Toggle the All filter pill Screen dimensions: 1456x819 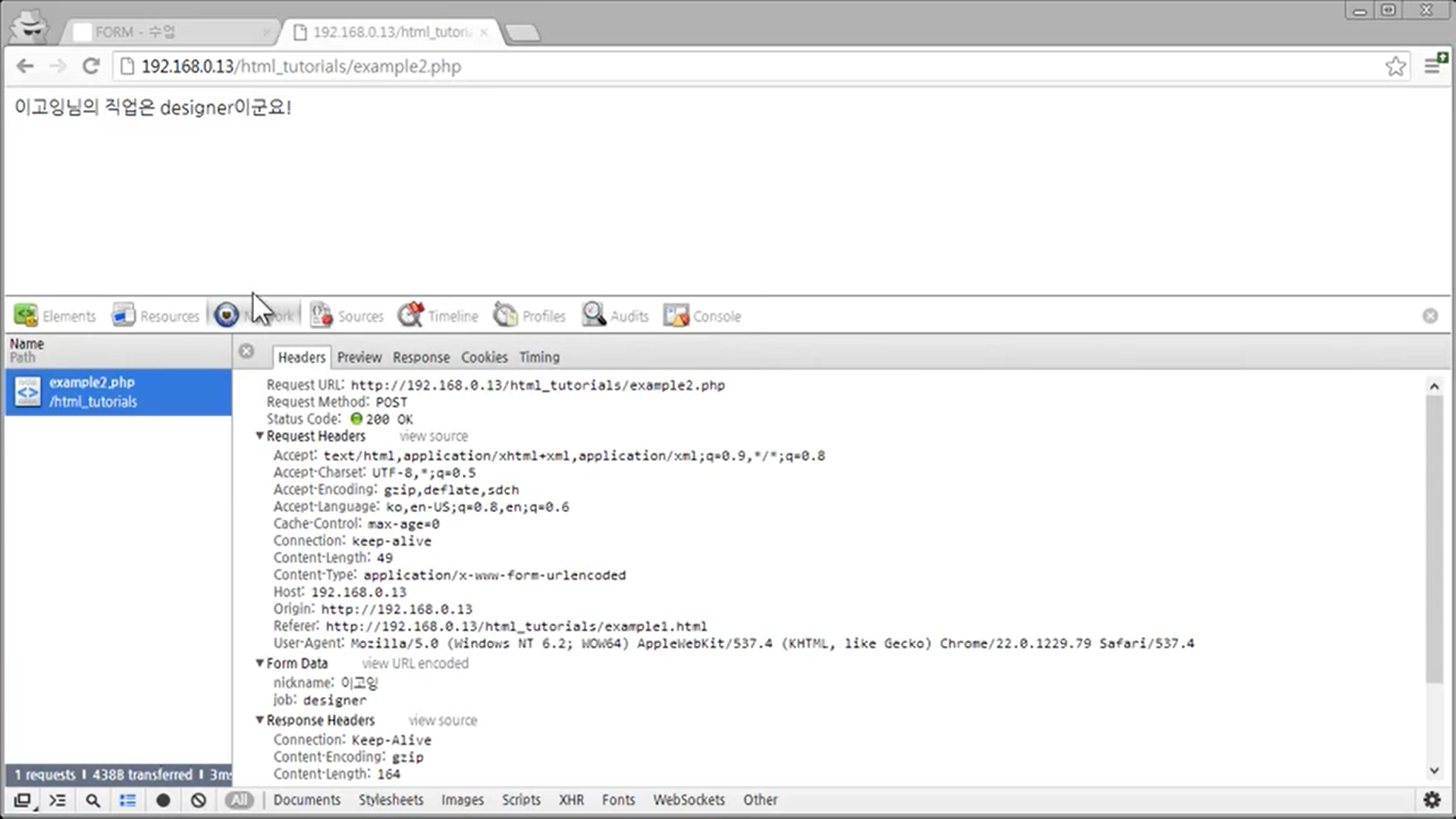(239, 800)
